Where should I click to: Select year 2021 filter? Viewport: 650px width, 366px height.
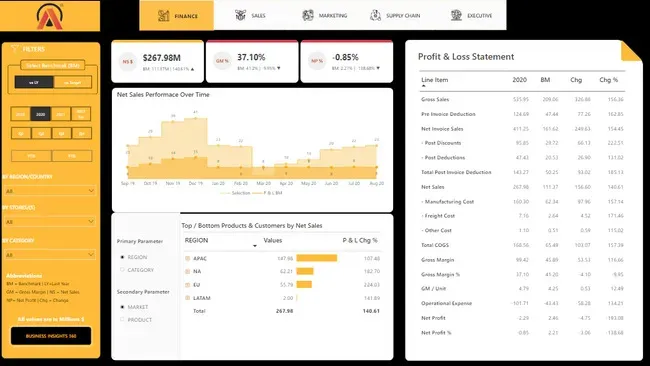click(61, 114)
